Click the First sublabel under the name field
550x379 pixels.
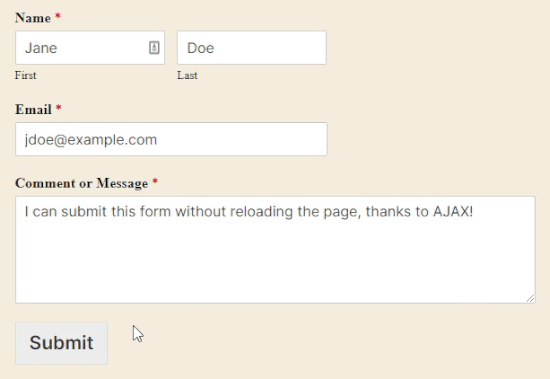26,75
